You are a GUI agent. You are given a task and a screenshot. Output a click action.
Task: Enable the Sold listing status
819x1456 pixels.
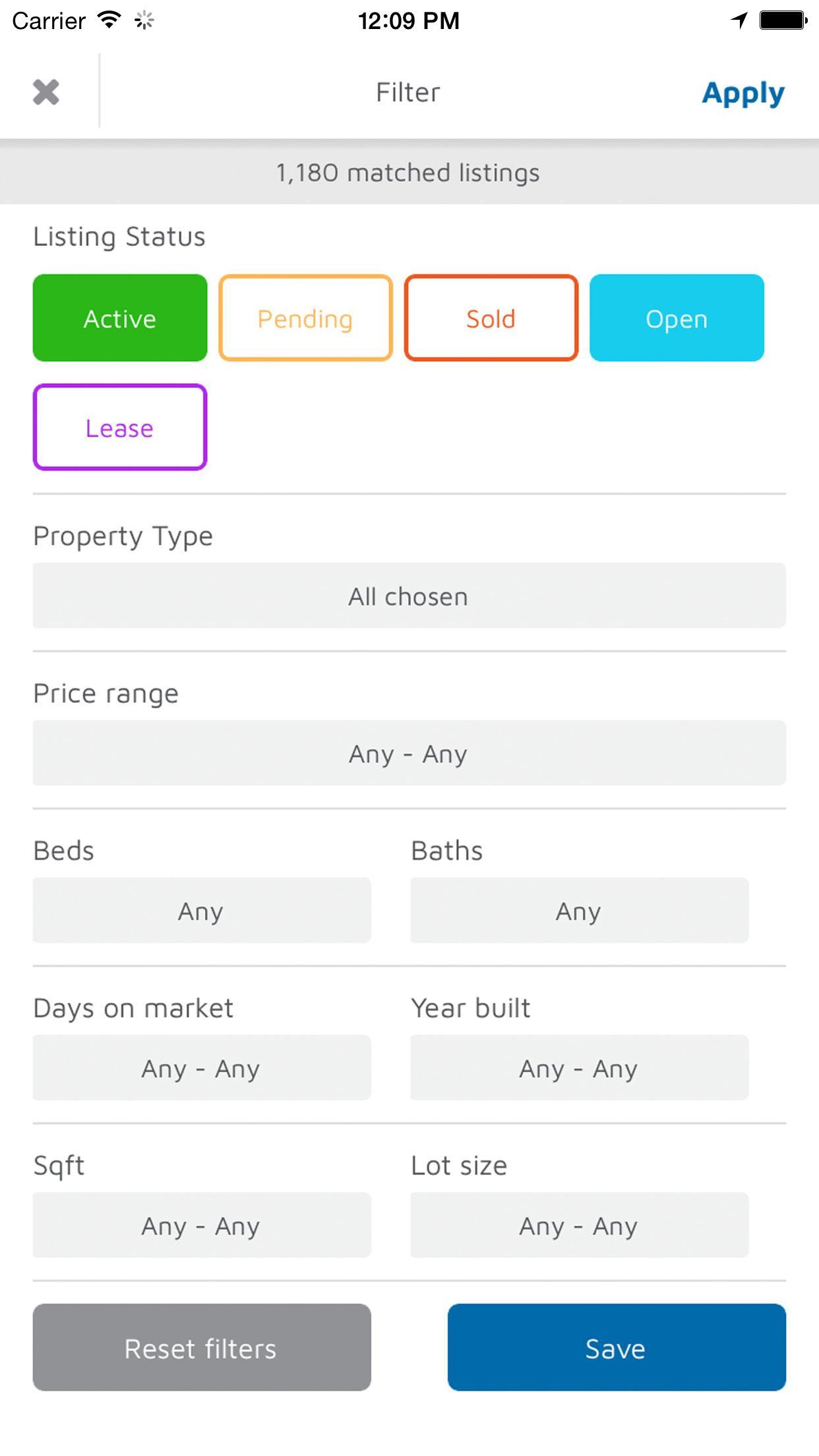pyautogui.click(x=491, y=318)
